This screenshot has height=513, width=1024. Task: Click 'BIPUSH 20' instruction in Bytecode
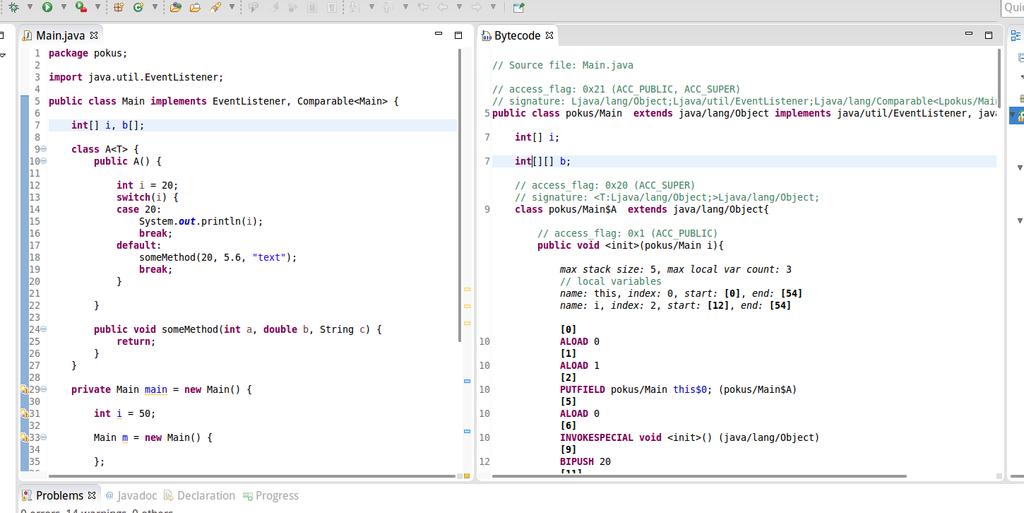pos(585,462)
